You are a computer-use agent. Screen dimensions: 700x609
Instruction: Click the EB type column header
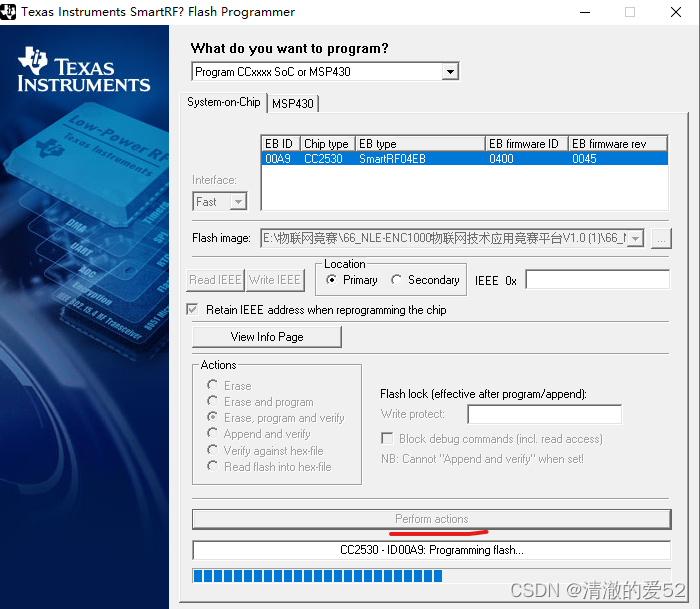420,144
